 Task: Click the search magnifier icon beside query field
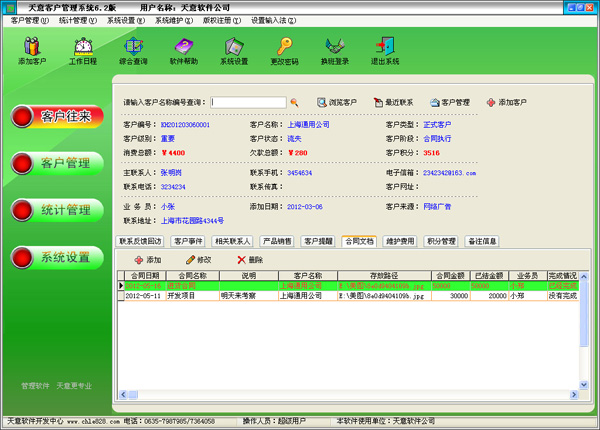[294, 102]
